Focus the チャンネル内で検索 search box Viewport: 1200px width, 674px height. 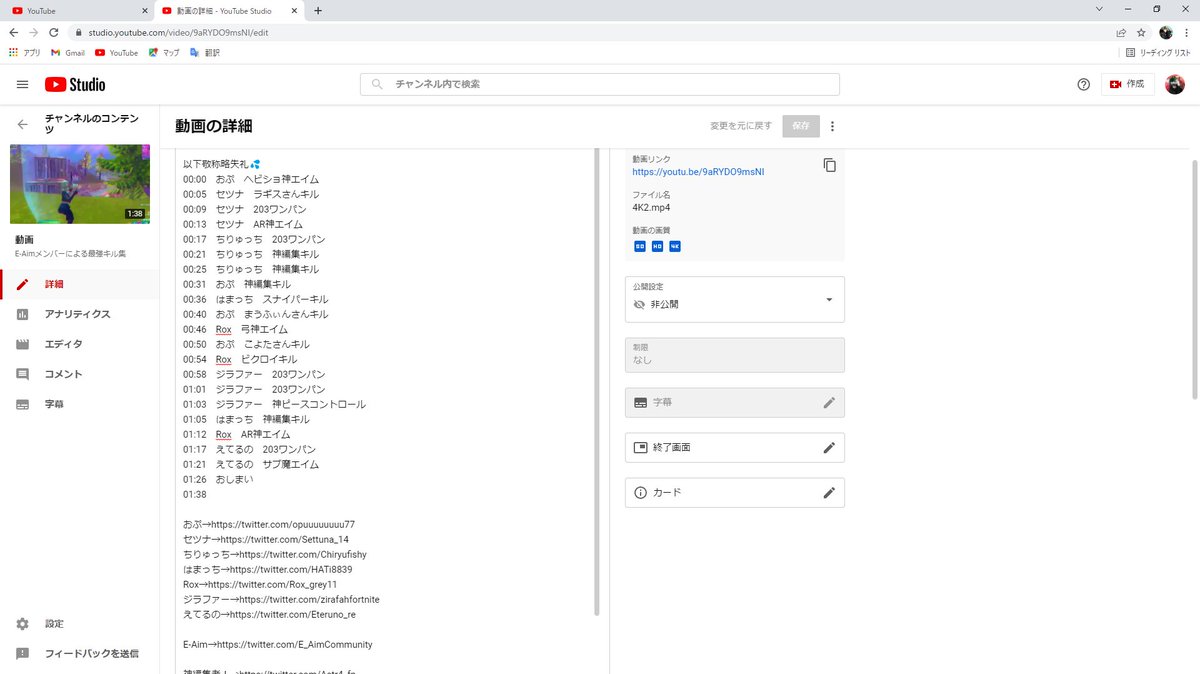(600, 84)
